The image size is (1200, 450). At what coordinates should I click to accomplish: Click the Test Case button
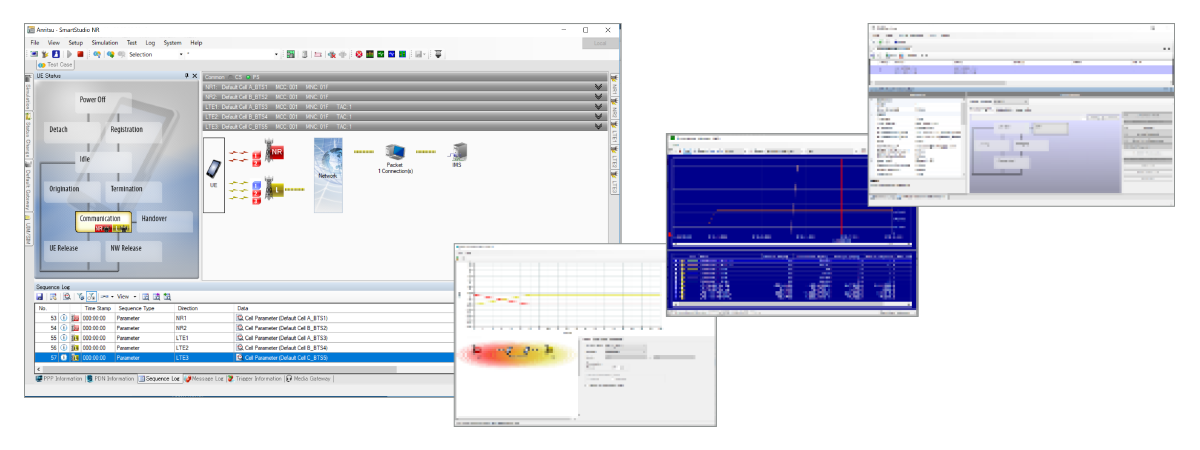[55, 65]
